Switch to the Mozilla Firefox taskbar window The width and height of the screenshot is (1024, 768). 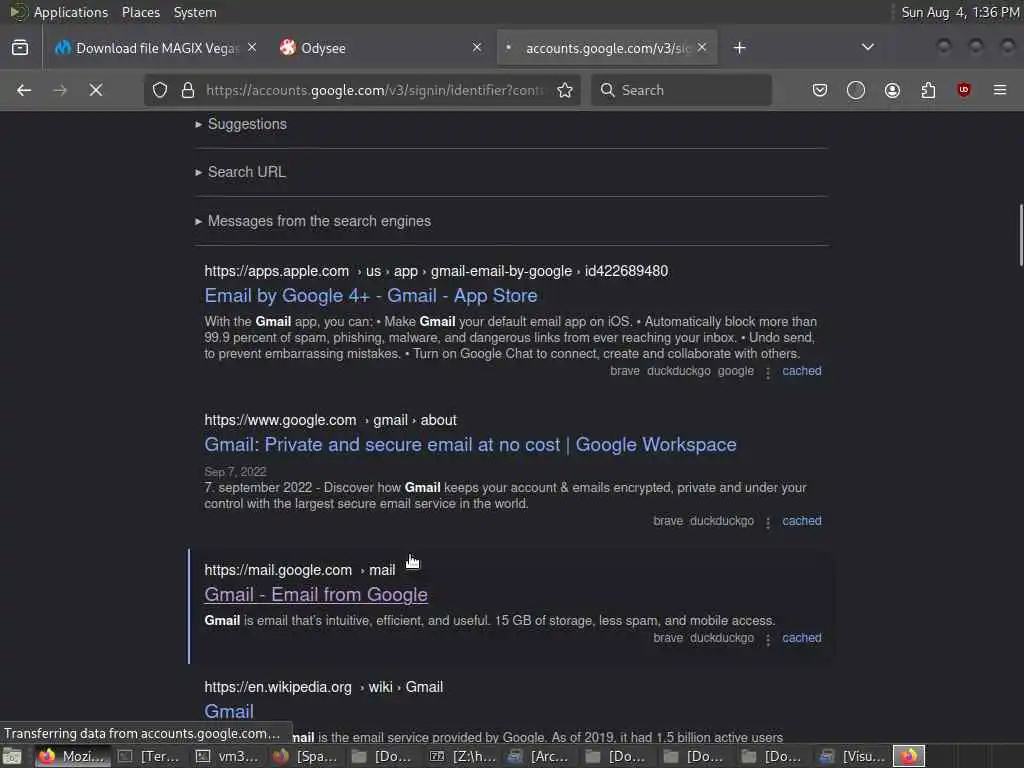[x=73, y=756]
